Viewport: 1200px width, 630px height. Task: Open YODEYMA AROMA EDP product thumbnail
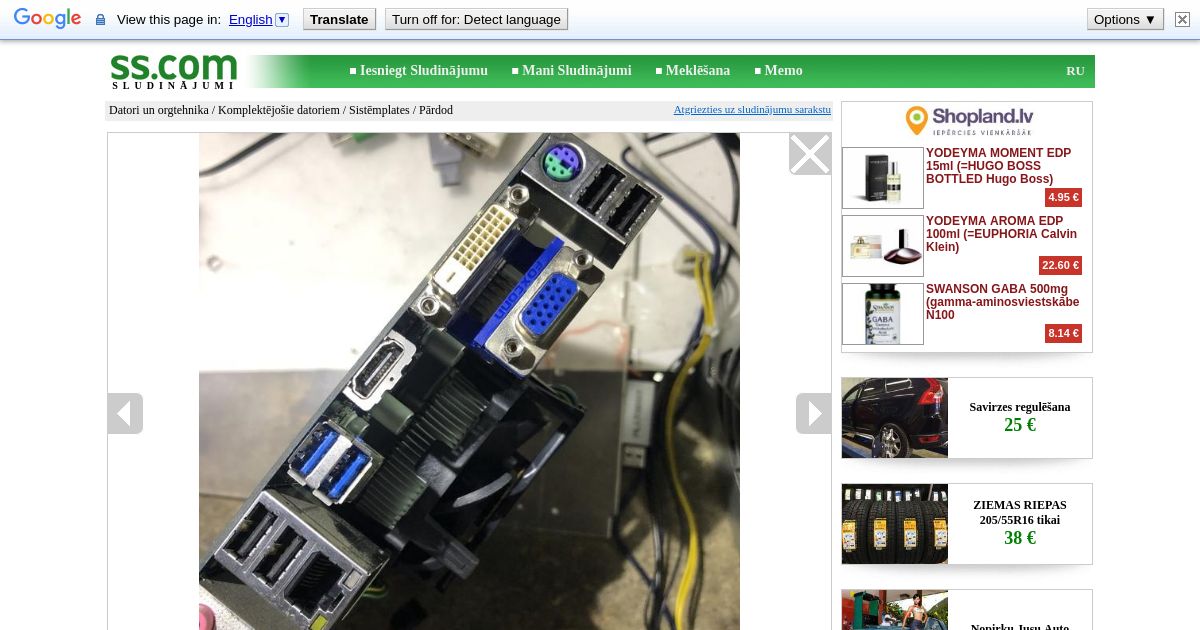point(883,246)
